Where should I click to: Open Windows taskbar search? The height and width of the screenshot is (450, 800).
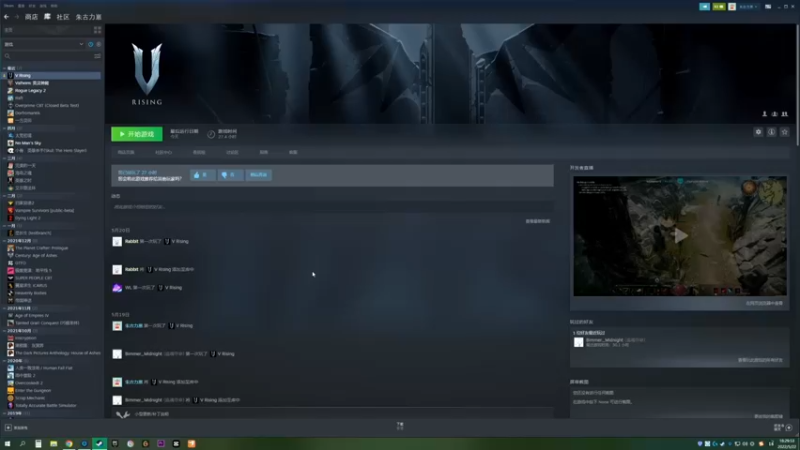(22, 444)
